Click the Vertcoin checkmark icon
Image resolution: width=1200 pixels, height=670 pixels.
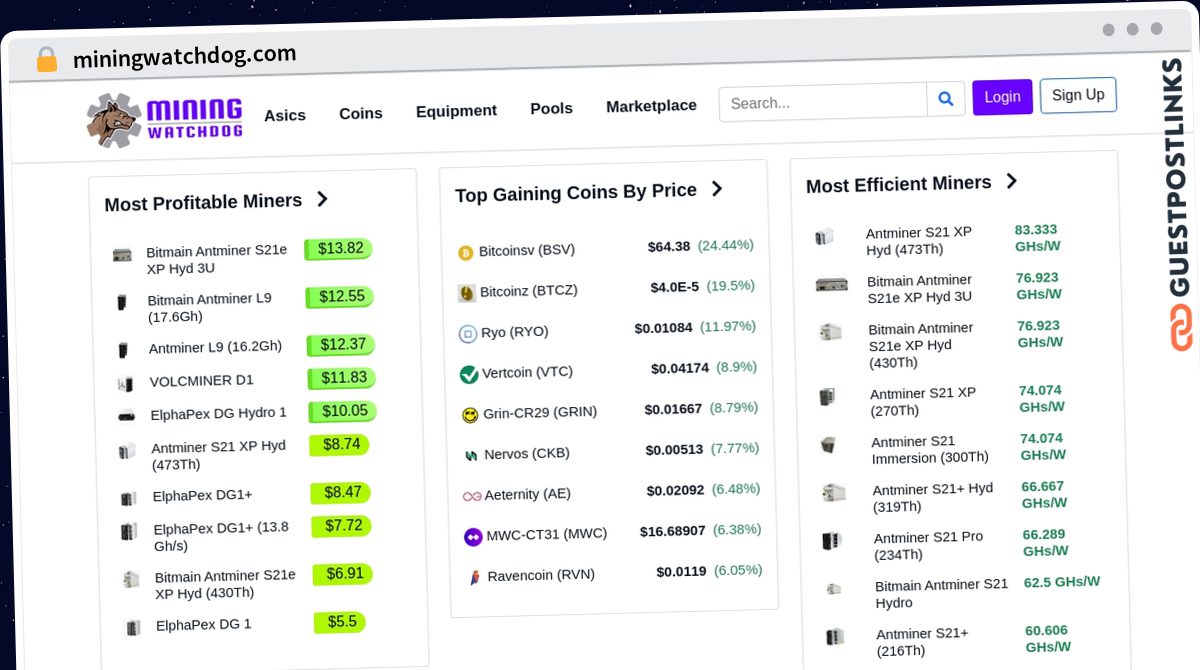(x=468, y=374)
